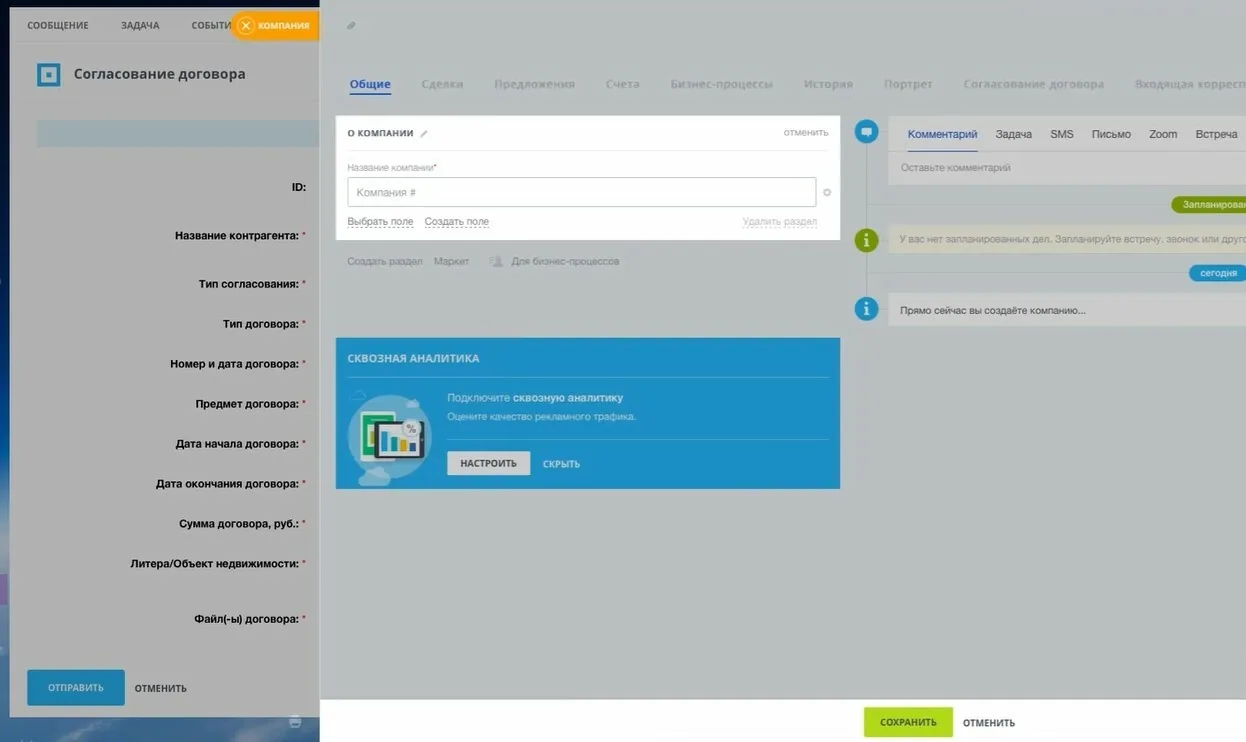Click the pencil icon next to О компании
Screen dimensions: 1246x742
[424, 133]
